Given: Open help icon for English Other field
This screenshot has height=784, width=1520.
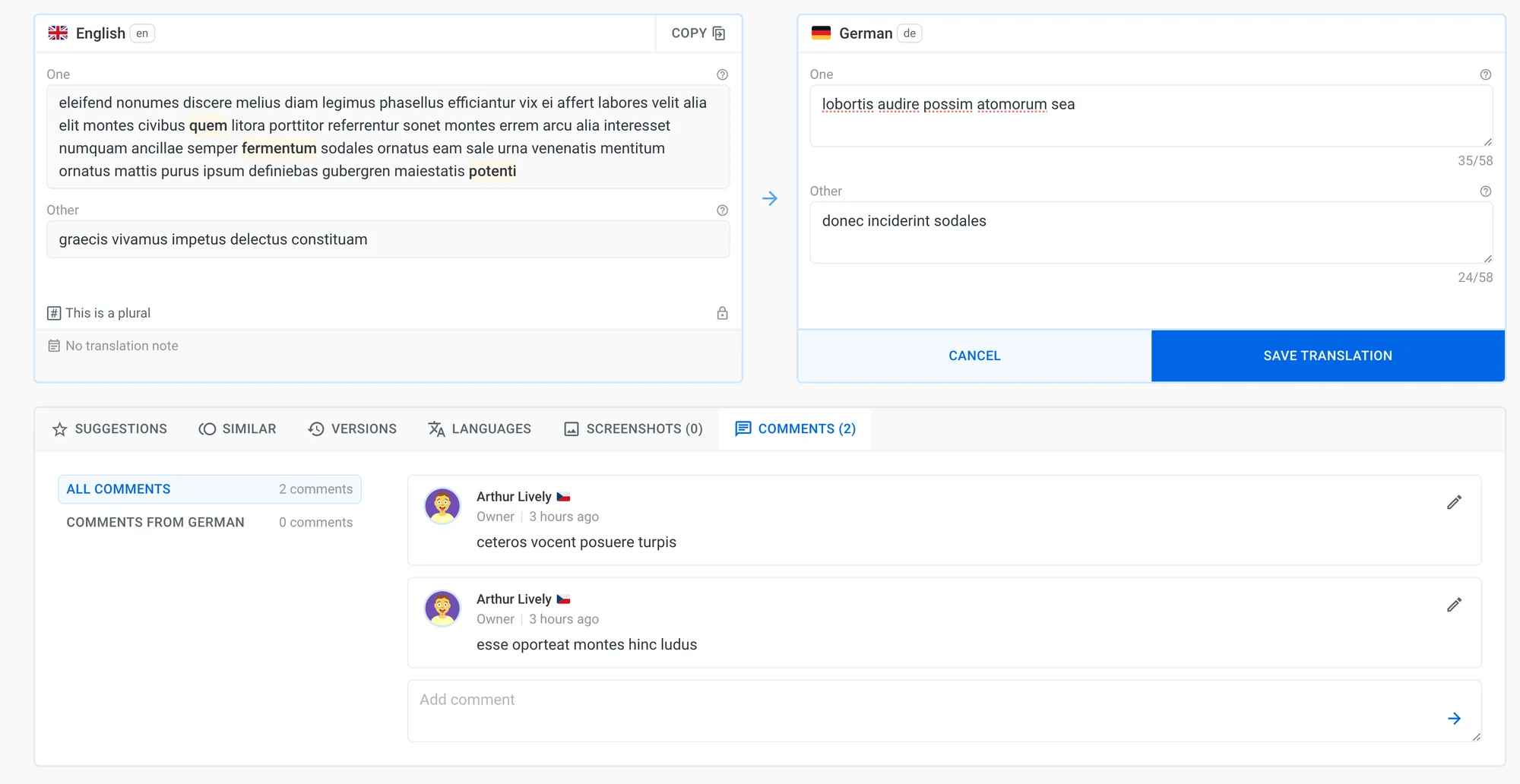Looking at the screenshot, I should pos(722,210).
